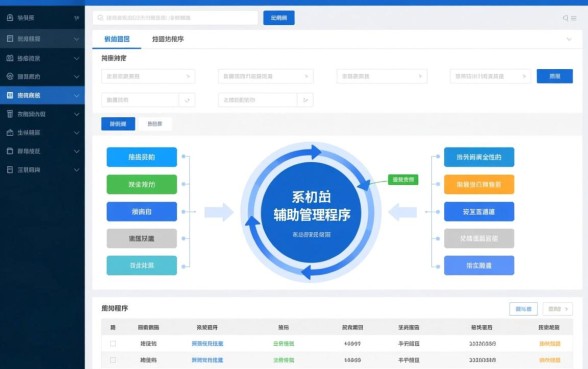Select the white segment beside the blue one above the diagram
This screenshot has width=588, height=369.
(155, 124)
